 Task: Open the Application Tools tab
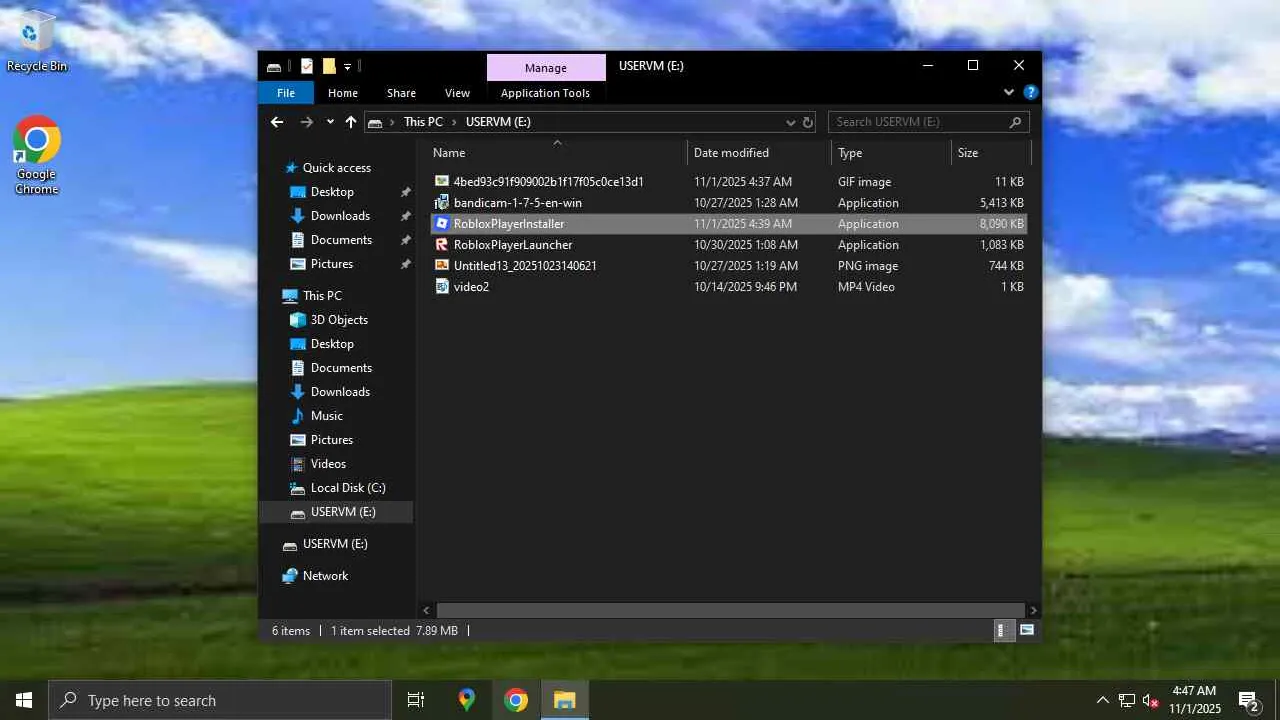tap(545, 93)
